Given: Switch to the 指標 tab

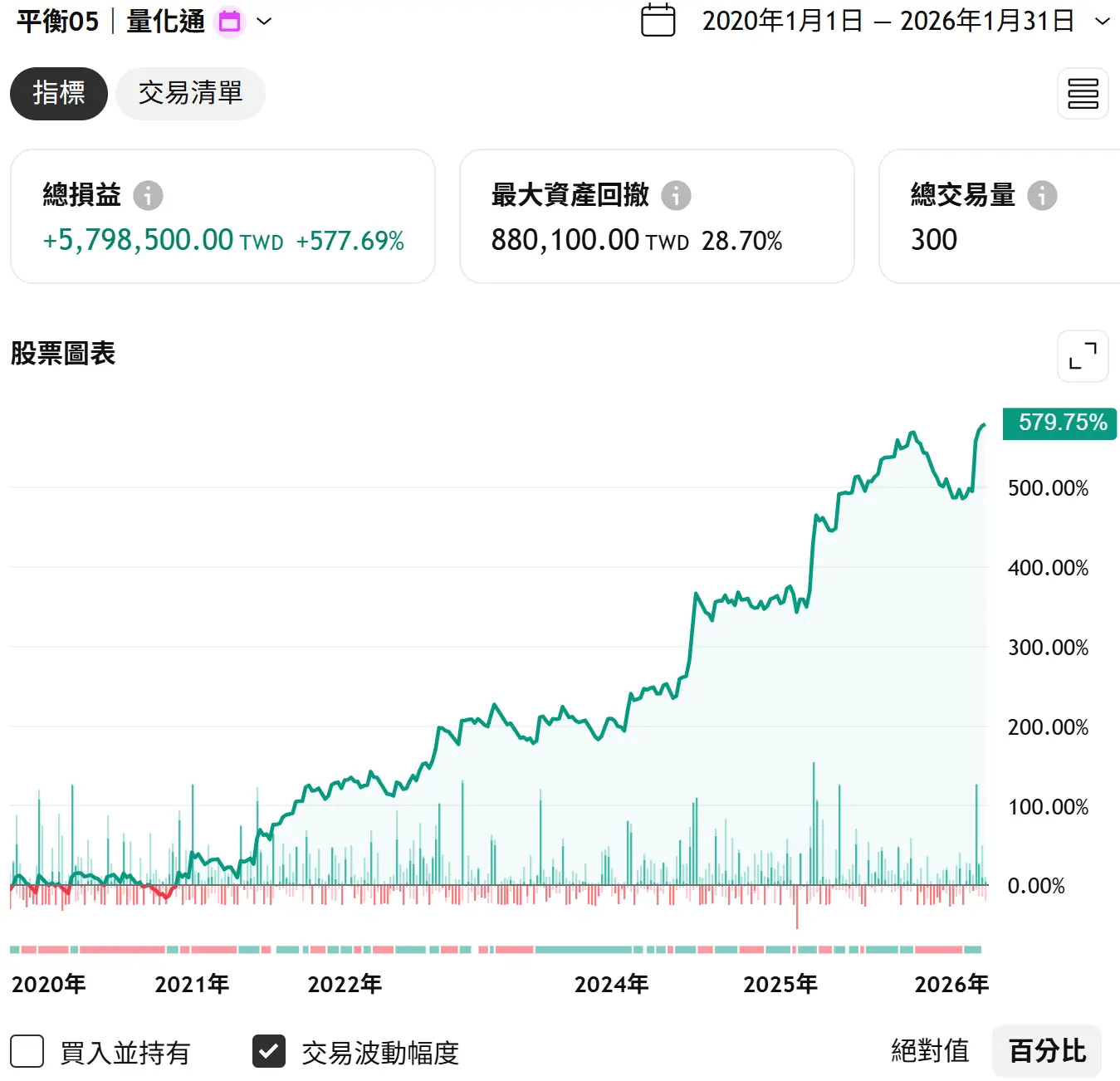Looking at the screenshot, I should pos(59,93).
